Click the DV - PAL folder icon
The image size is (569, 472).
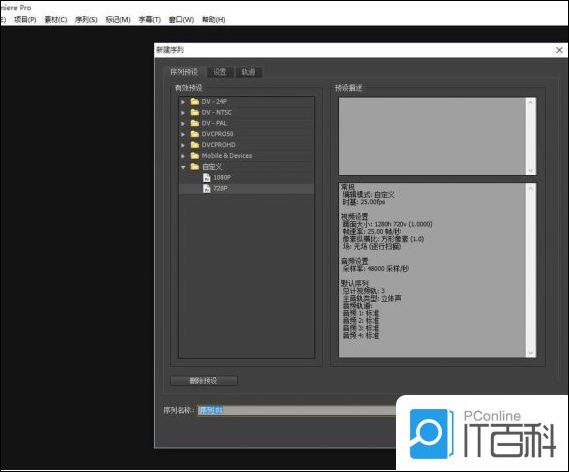[195, 123]
